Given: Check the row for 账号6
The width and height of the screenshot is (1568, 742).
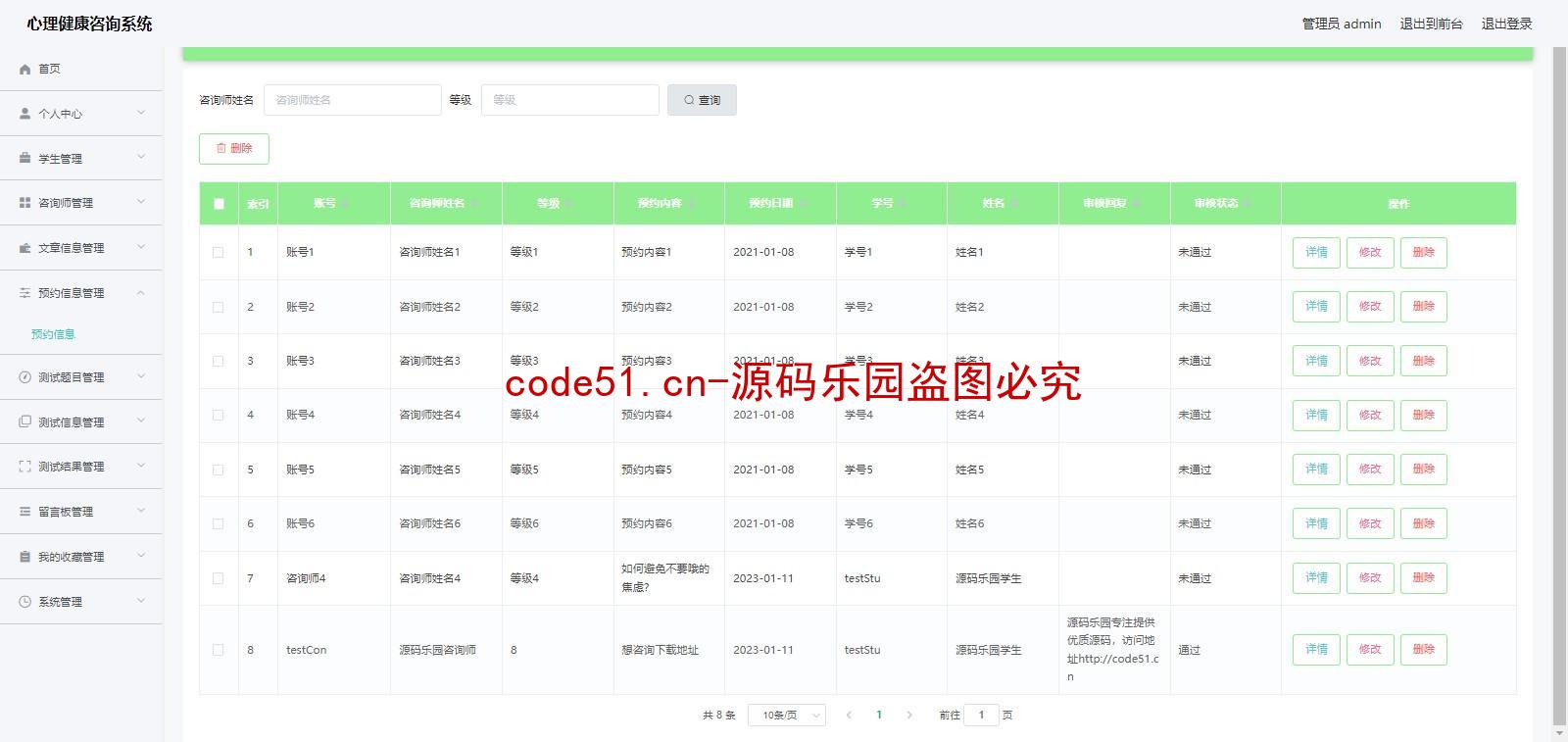Looking at the screenshot, I should [x=219, y=523].
